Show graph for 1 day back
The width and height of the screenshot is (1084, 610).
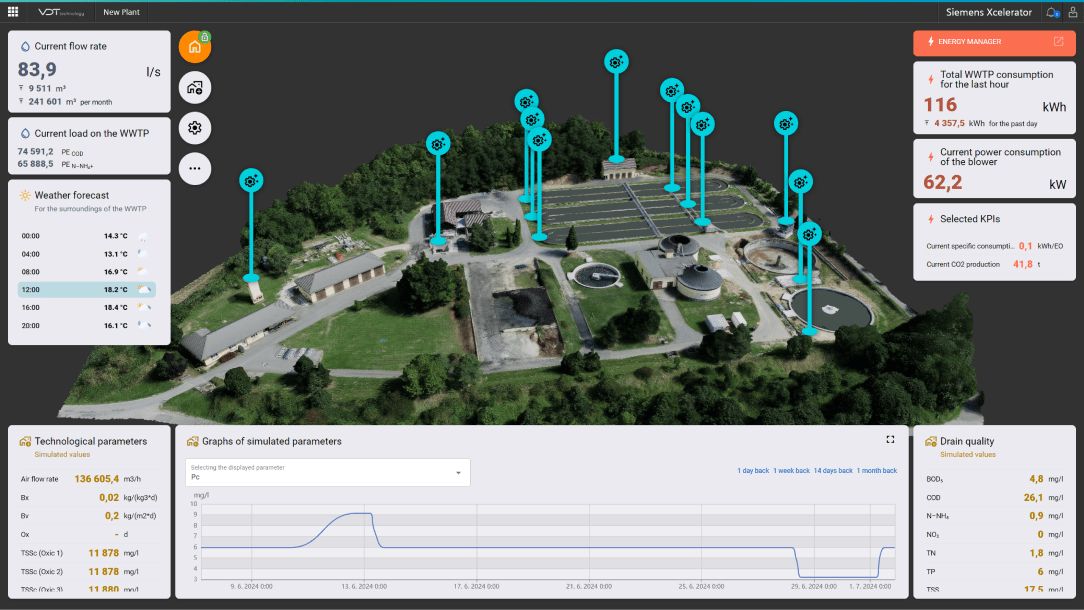click(x=753, y=470)
